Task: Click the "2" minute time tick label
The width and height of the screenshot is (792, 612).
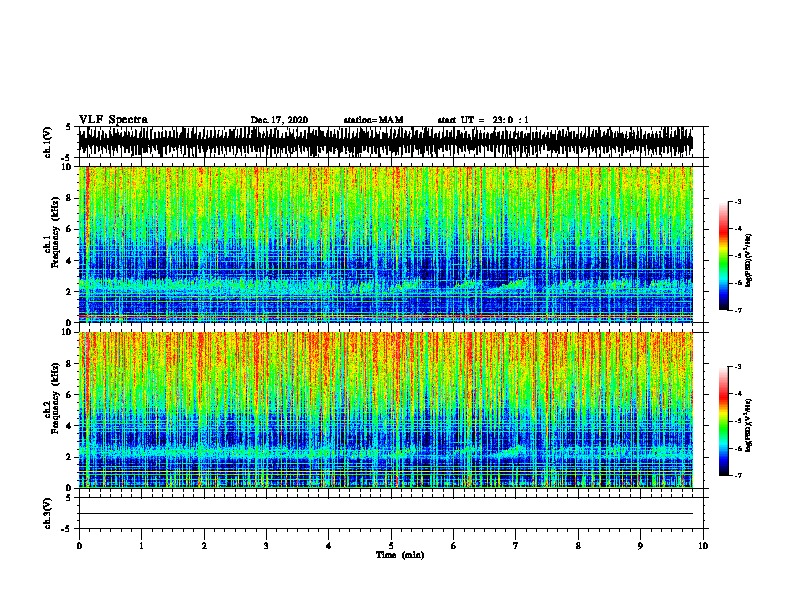Action: point(204,546)
